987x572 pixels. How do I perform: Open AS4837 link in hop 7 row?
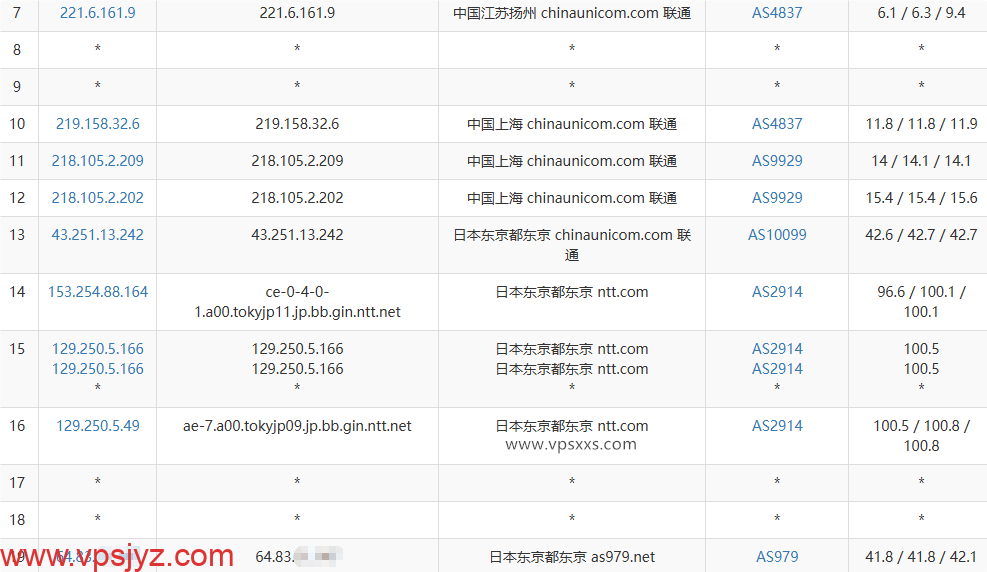click(x=777, y=13)
